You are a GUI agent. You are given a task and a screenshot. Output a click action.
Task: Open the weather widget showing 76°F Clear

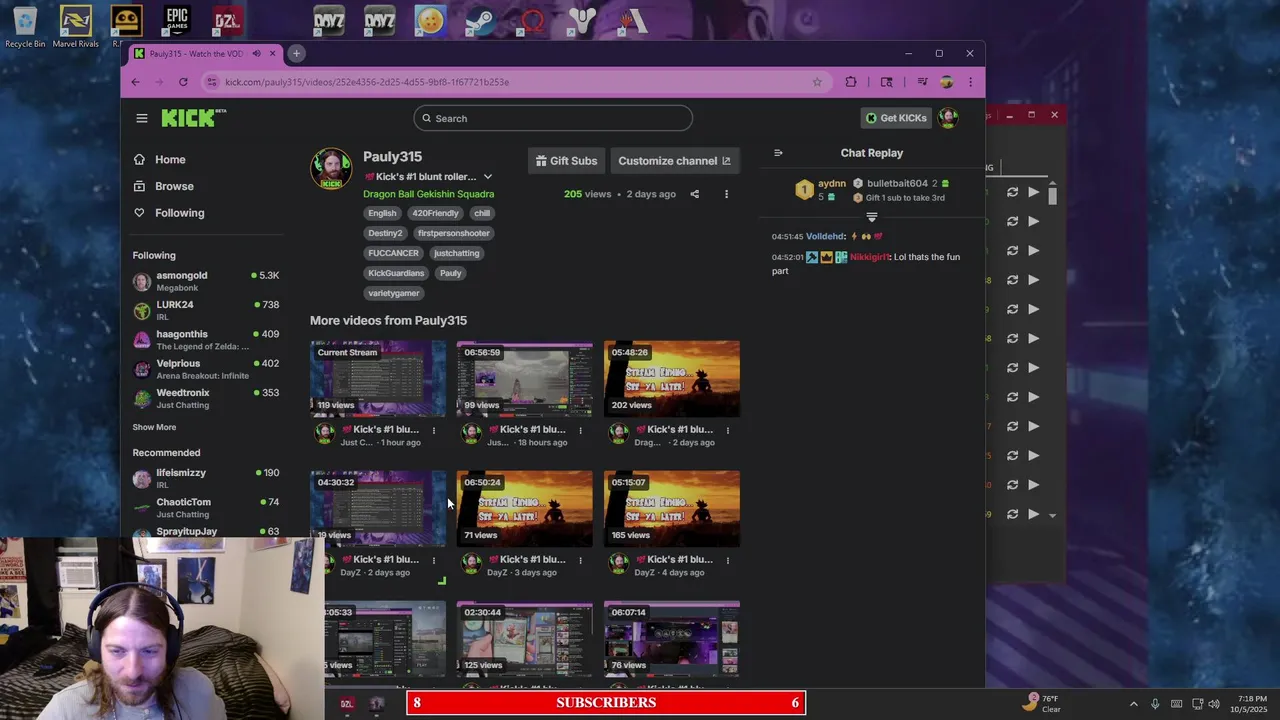(1043, 703)
